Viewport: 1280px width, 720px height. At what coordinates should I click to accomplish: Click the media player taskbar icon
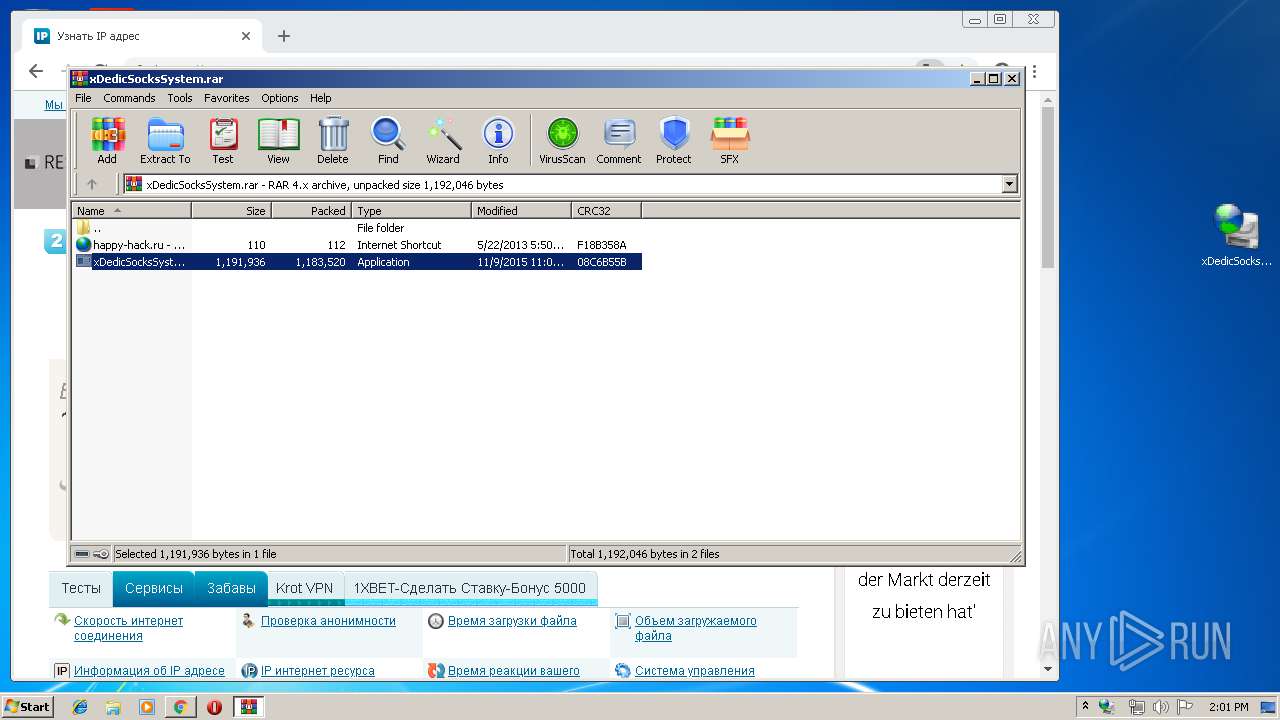pyautogui.click(x=147, y=707)
